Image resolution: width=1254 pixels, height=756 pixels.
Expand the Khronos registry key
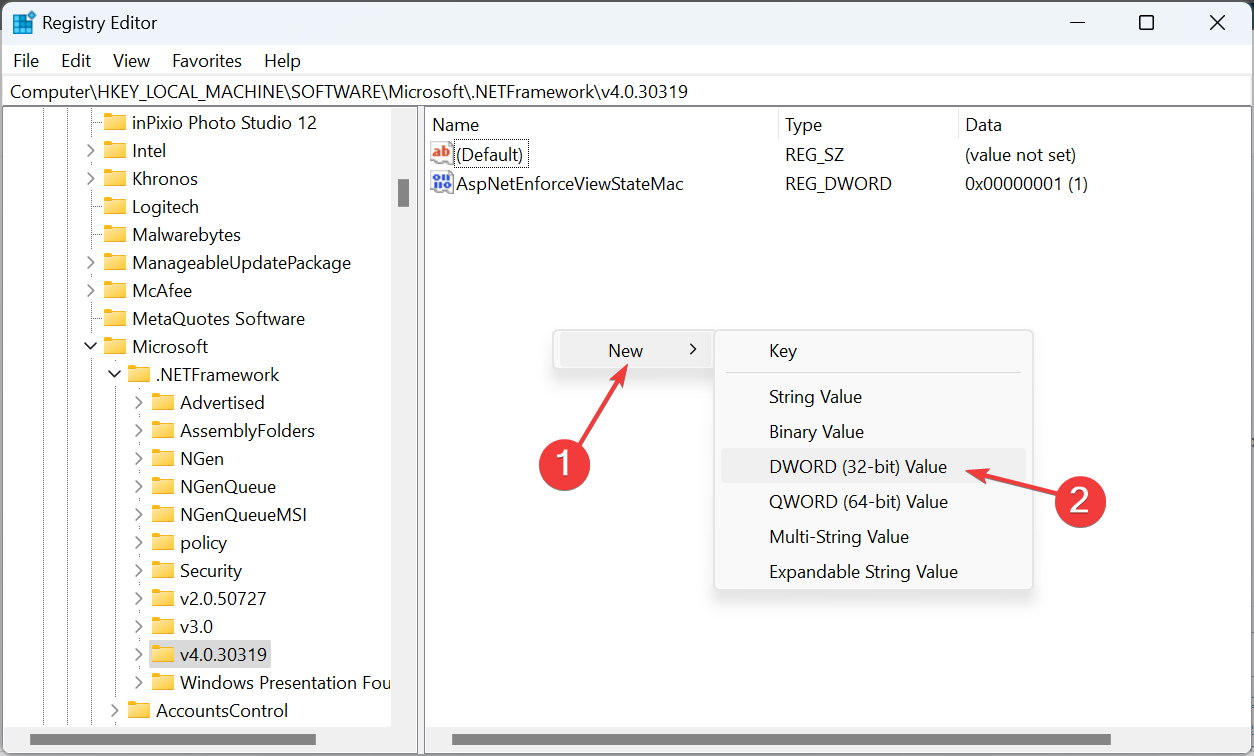click(90, 178)
